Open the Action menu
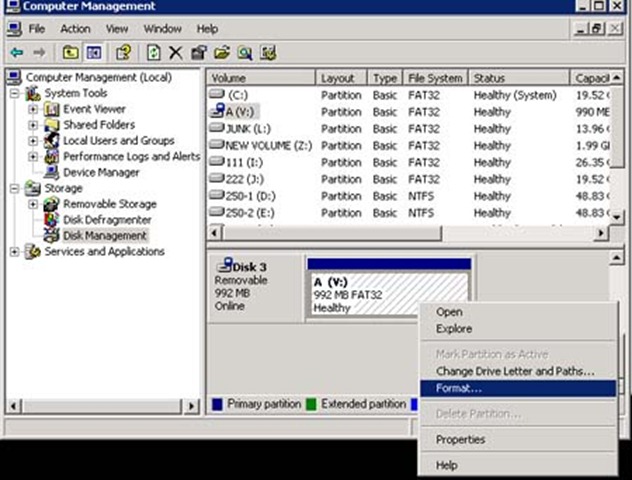This screenshot has width=632, height=480. pyautogui.click(x=75, y=29)
